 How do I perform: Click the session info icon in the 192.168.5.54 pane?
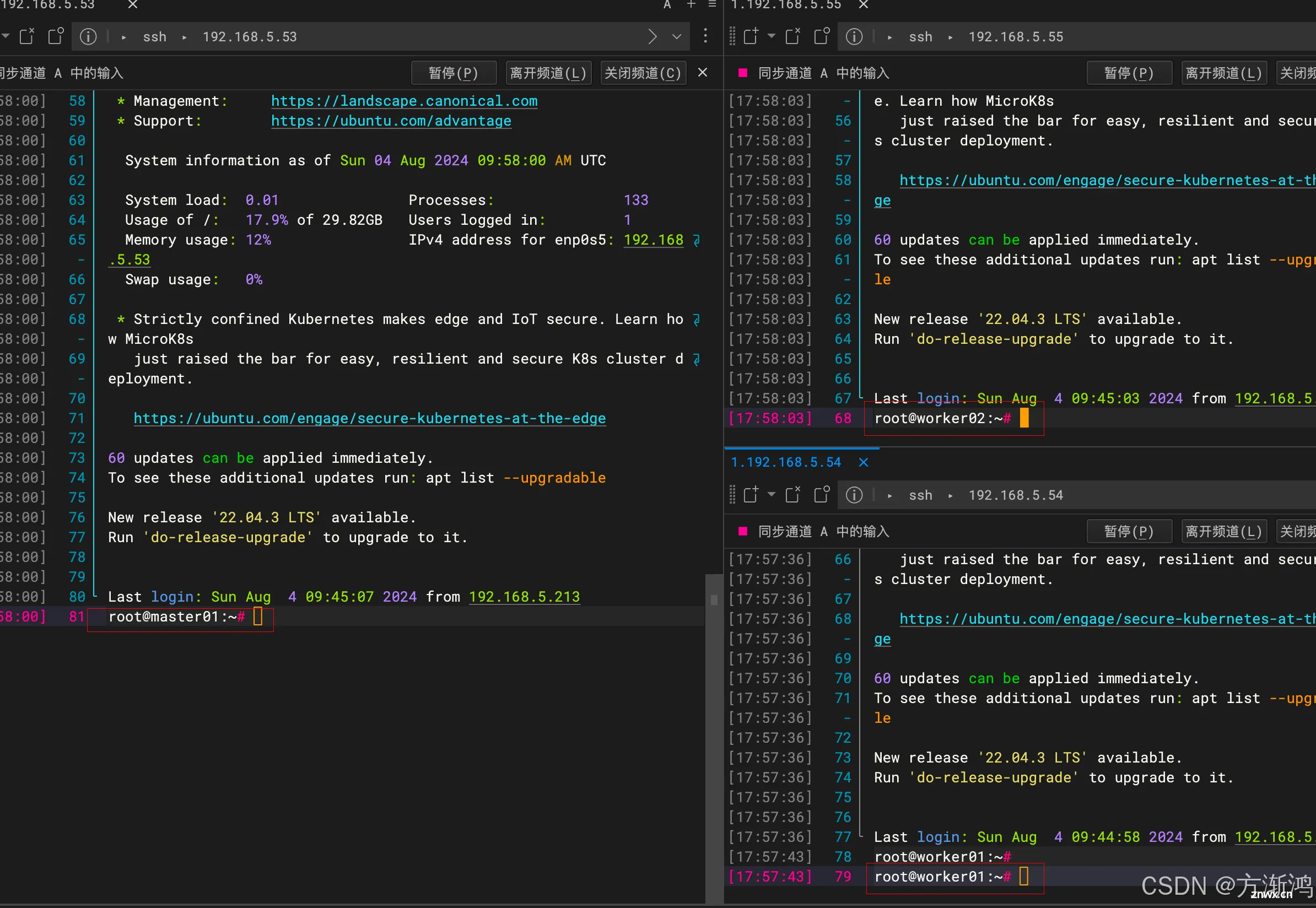point(854,495)
